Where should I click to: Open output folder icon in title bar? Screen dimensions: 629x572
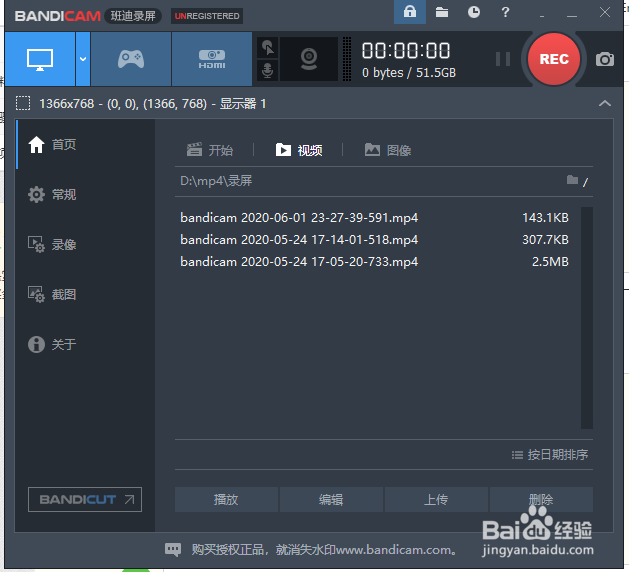tap(442, 12)
